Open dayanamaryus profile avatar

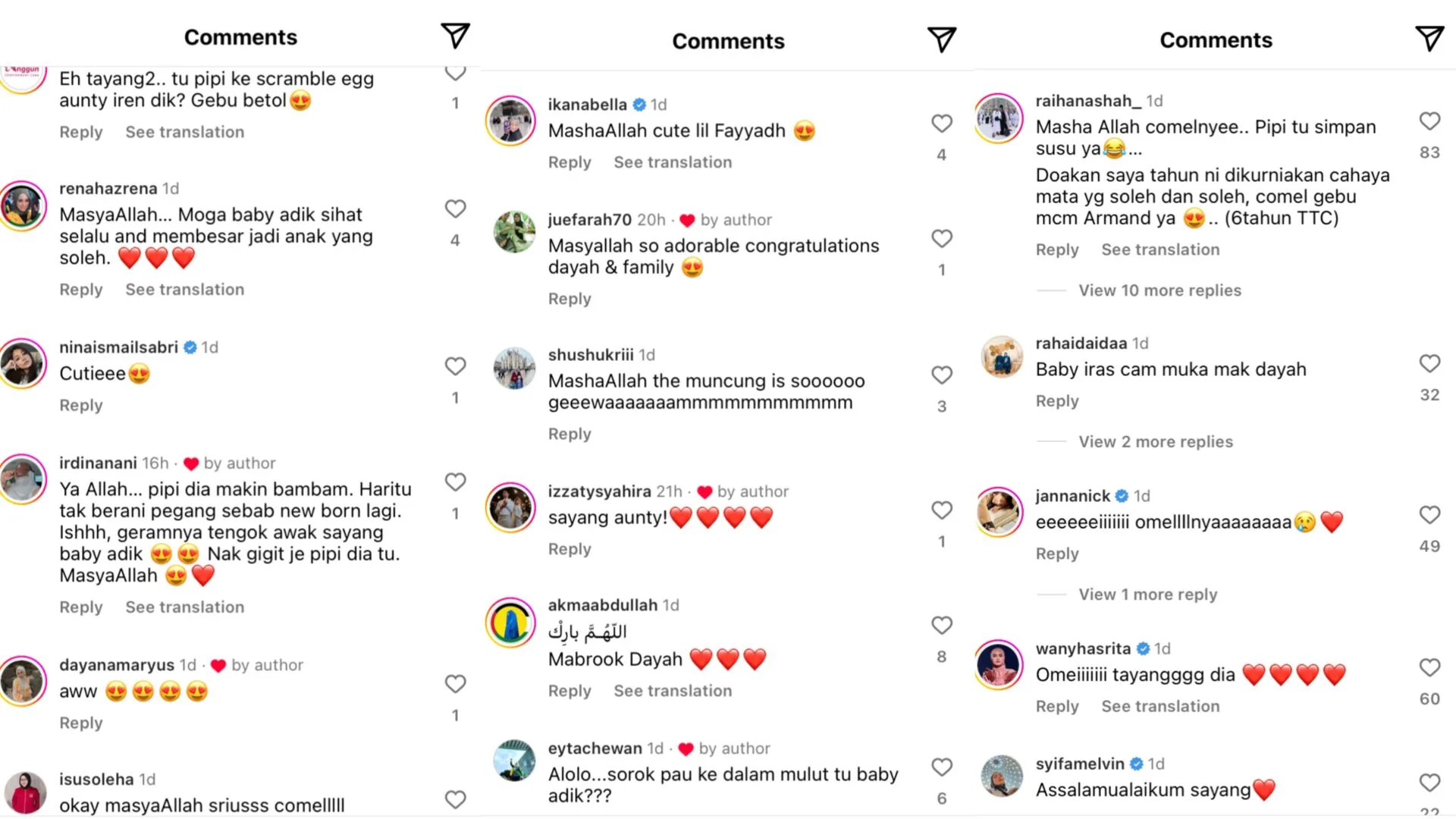pyautogui.click(x=23, y=681)
